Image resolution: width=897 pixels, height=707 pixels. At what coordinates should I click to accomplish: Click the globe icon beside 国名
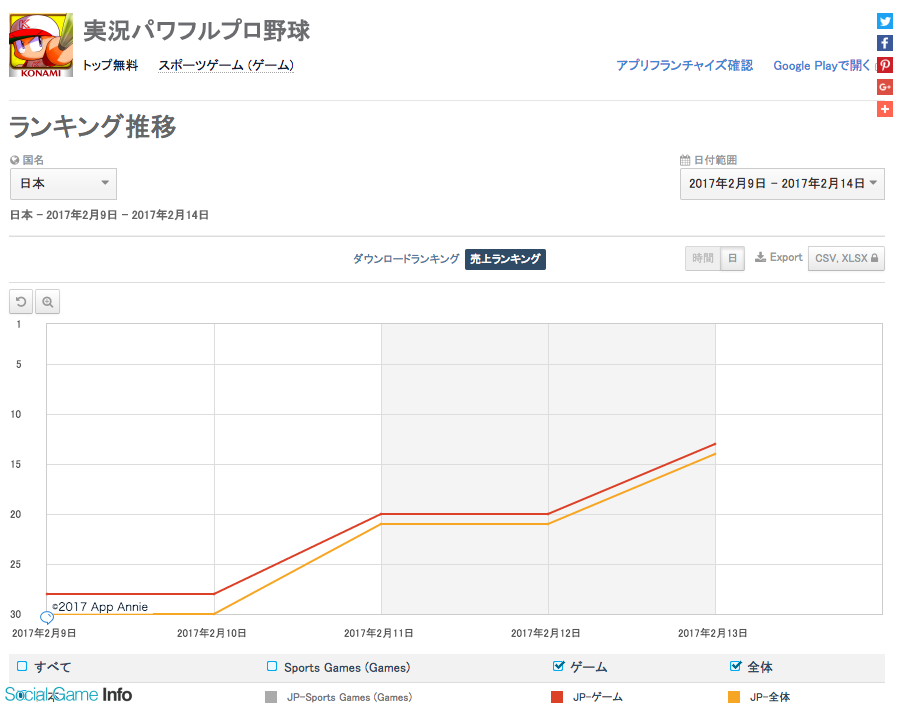[15, 160]
